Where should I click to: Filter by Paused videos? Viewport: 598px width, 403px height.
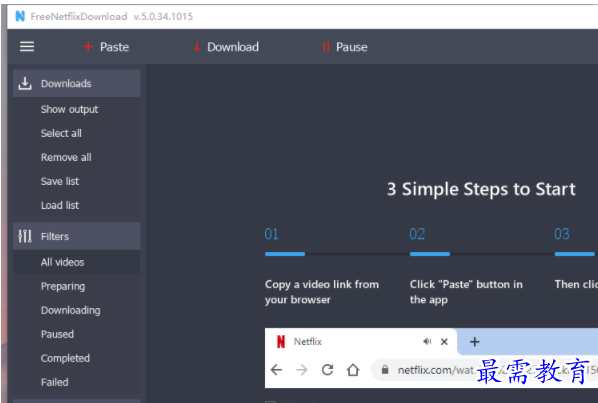(x=57, y=334)
